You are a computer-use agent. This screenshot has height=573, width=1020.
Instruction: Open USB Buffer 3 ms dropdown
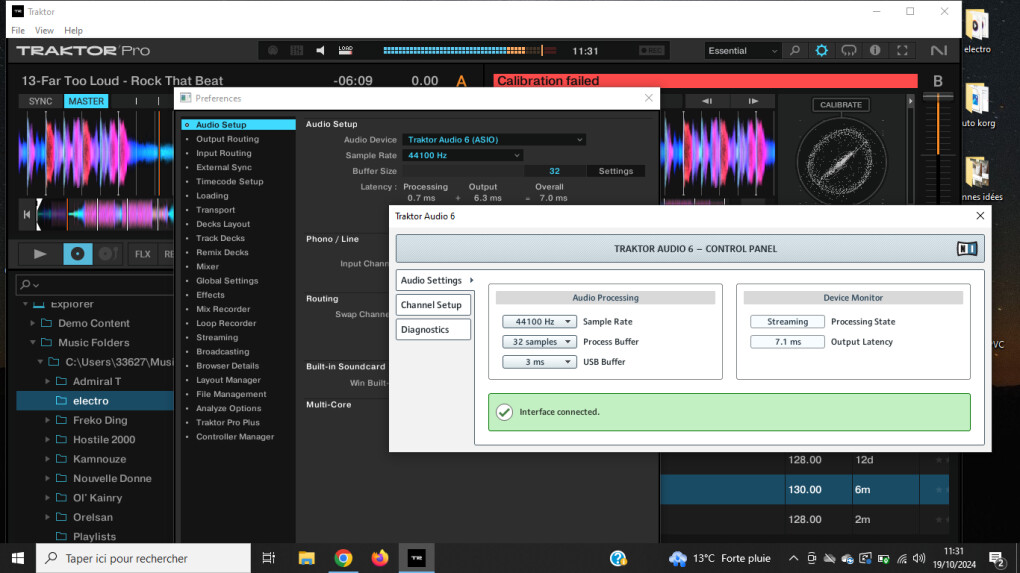[x=539, y=362]
